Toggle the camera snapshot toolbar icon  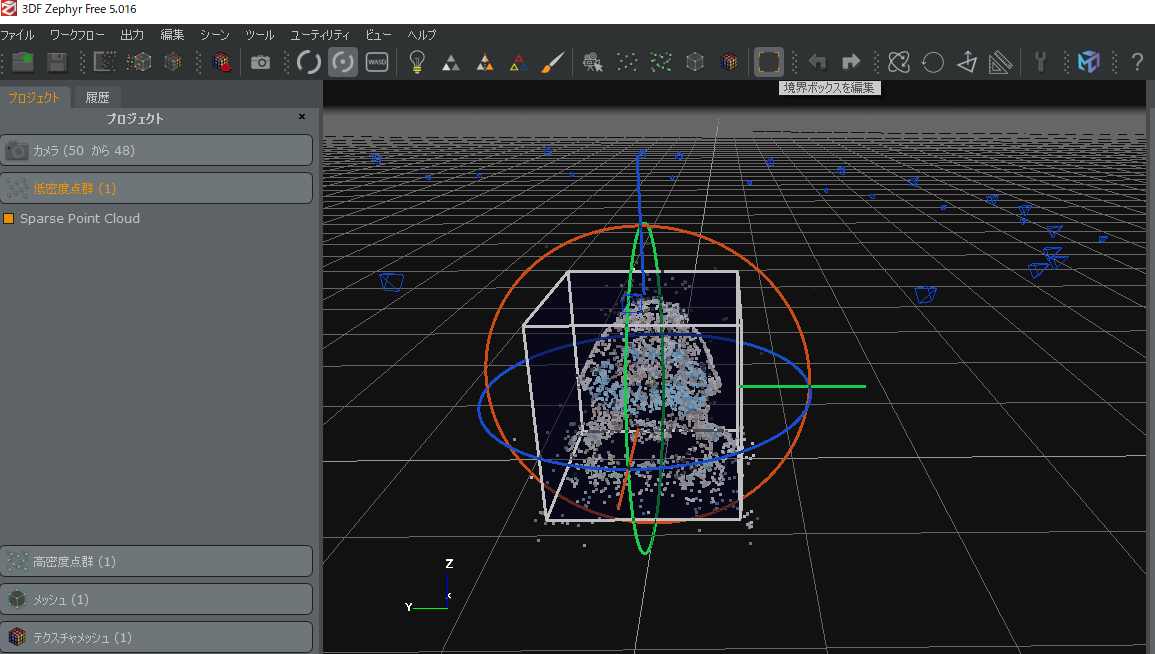pyautogui.click(x=260, y=62)
